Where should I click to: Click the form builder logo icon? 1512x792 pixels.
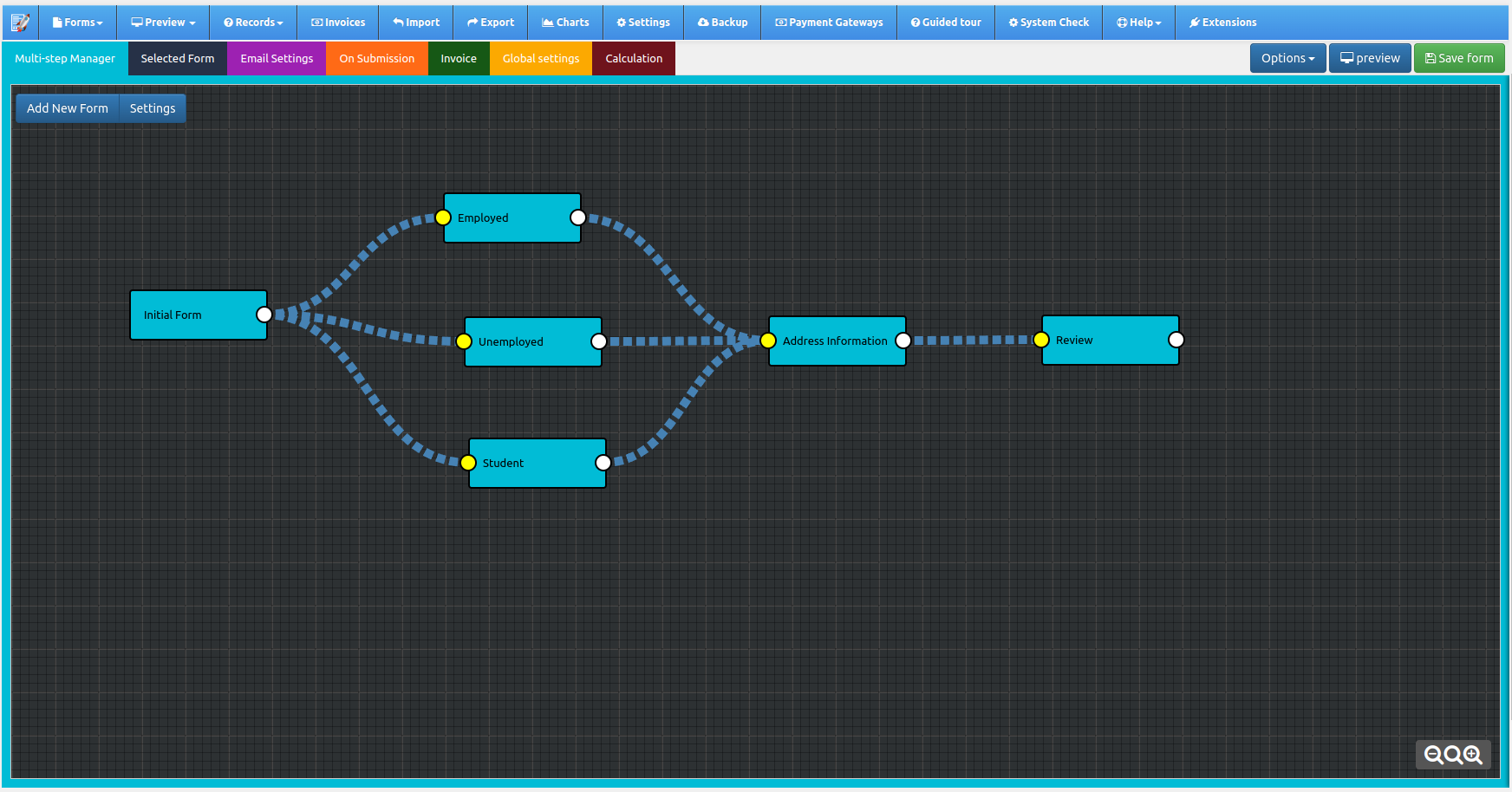(x=20, y=23)
